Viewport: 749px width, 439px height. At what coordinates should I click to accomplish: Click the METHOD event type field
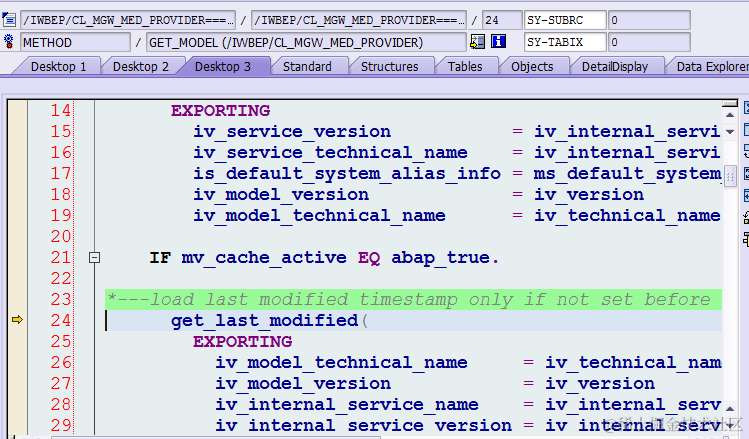point(75,42)
